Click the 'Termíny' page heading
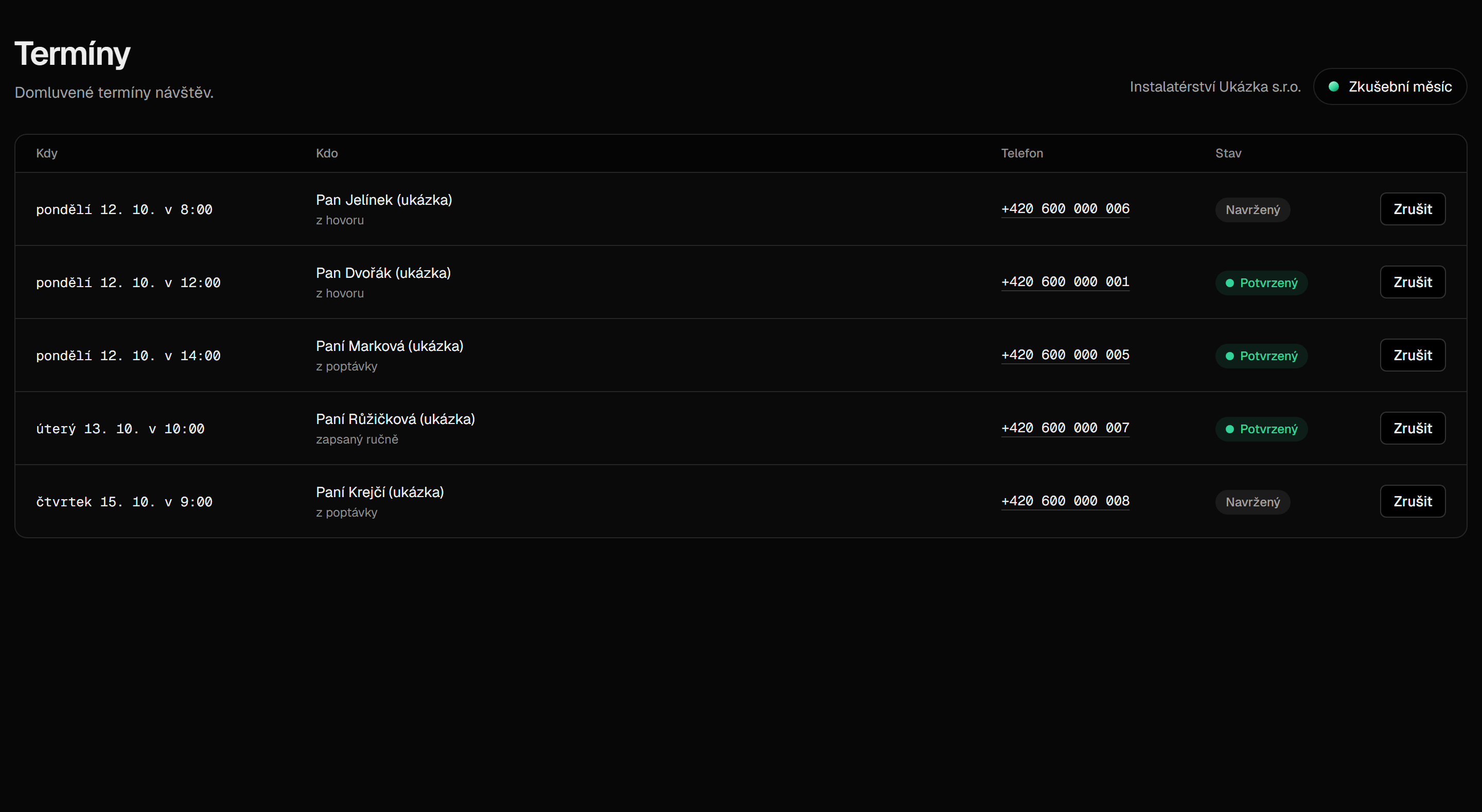Viewport: 1482px width, 812px height. pyautogui.click(x=73, y=54)
